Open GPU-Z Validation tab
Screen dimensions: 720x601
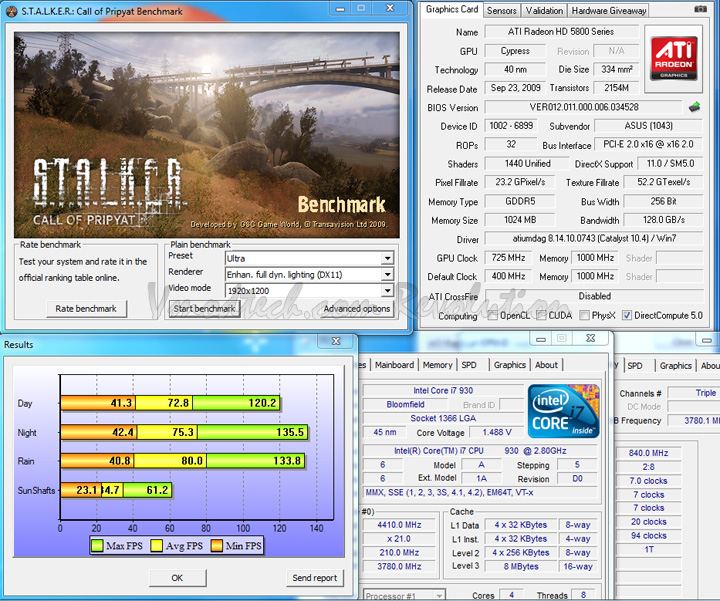[x=544, y=11]
